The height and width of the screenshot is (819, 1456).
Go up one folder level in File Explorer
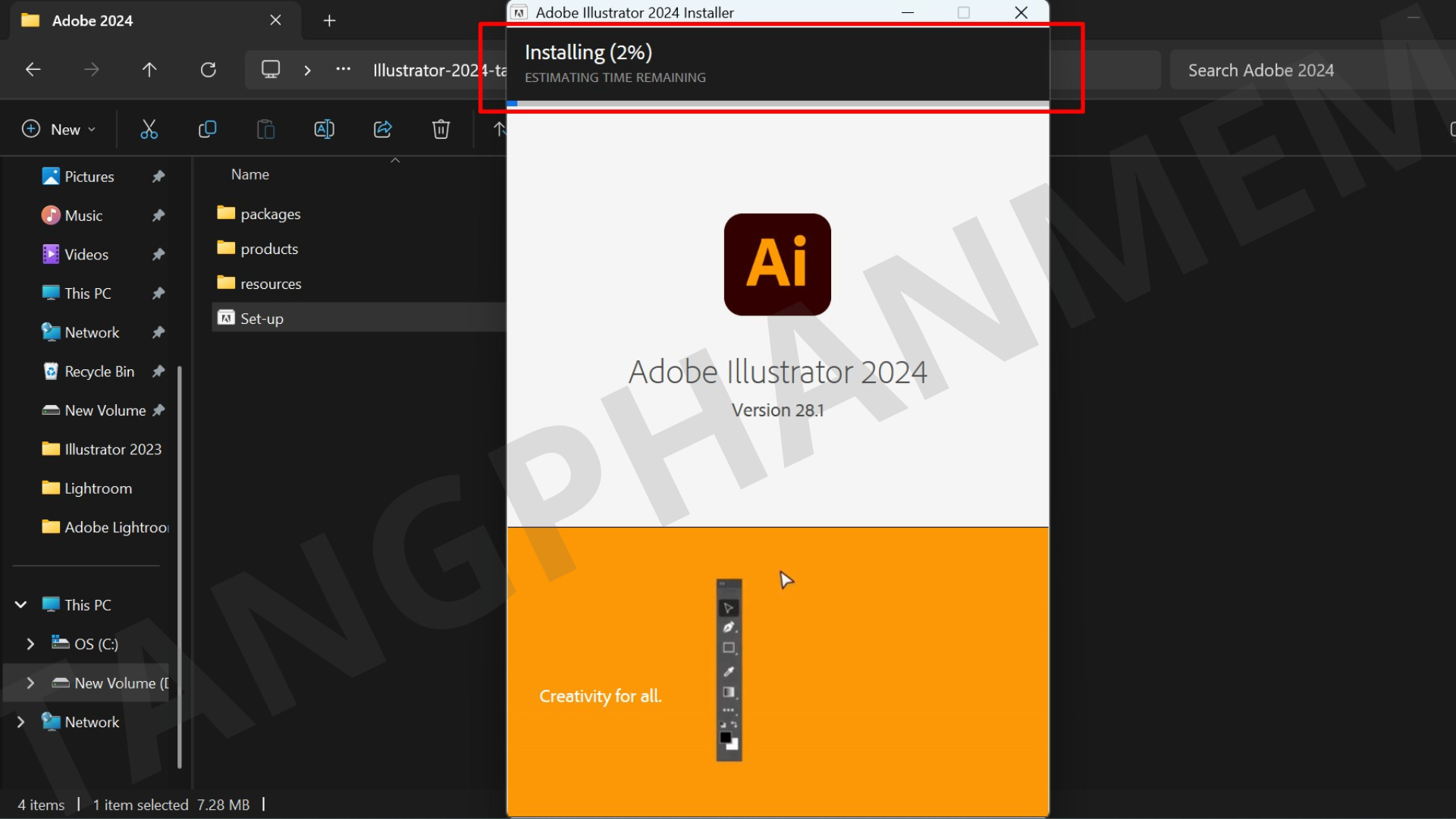149,70
